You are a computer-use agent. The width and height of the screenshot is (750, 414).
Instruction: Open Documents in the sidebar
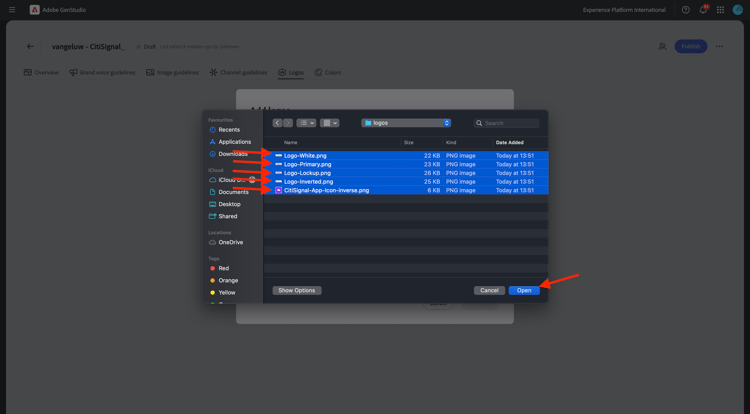coord(229,192)
